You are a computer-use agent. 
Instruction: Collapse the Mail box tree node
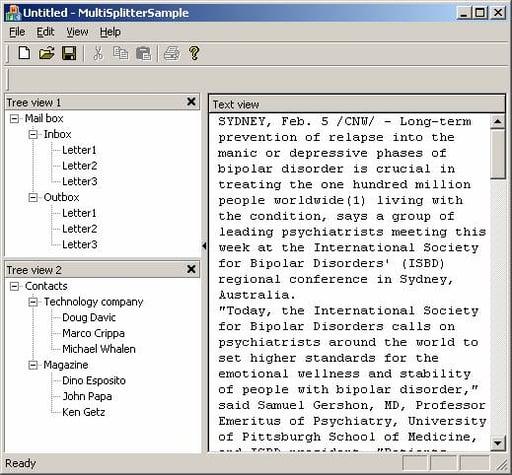coord(14,118)
